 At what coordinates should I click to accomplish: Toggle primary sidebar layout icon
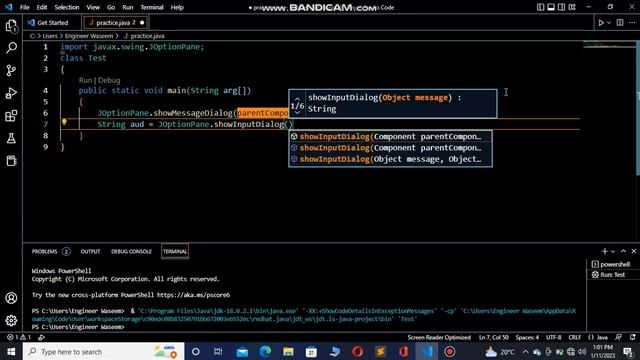[540, 7]
